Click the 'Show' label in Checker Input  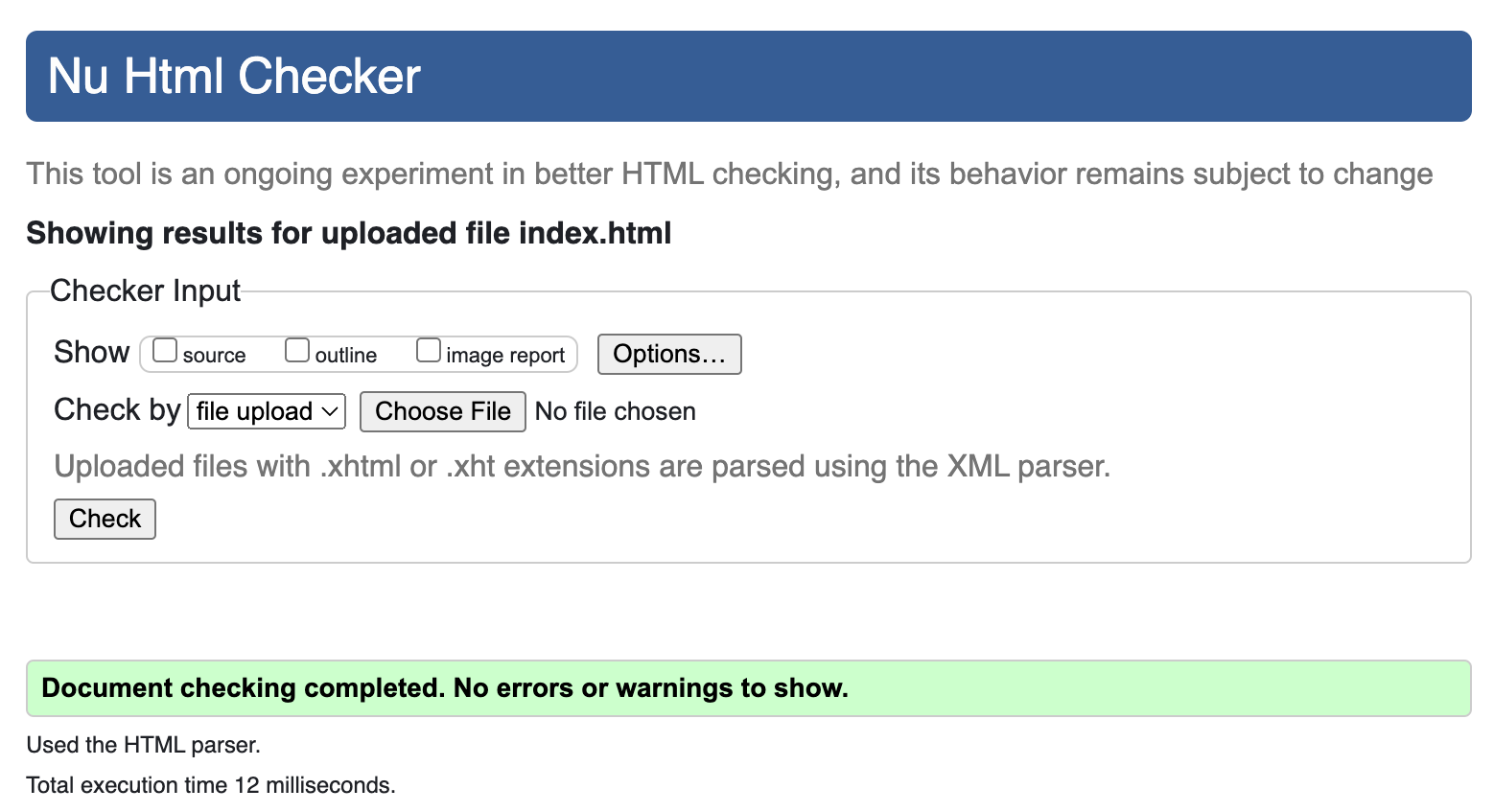tap(91, 352)
